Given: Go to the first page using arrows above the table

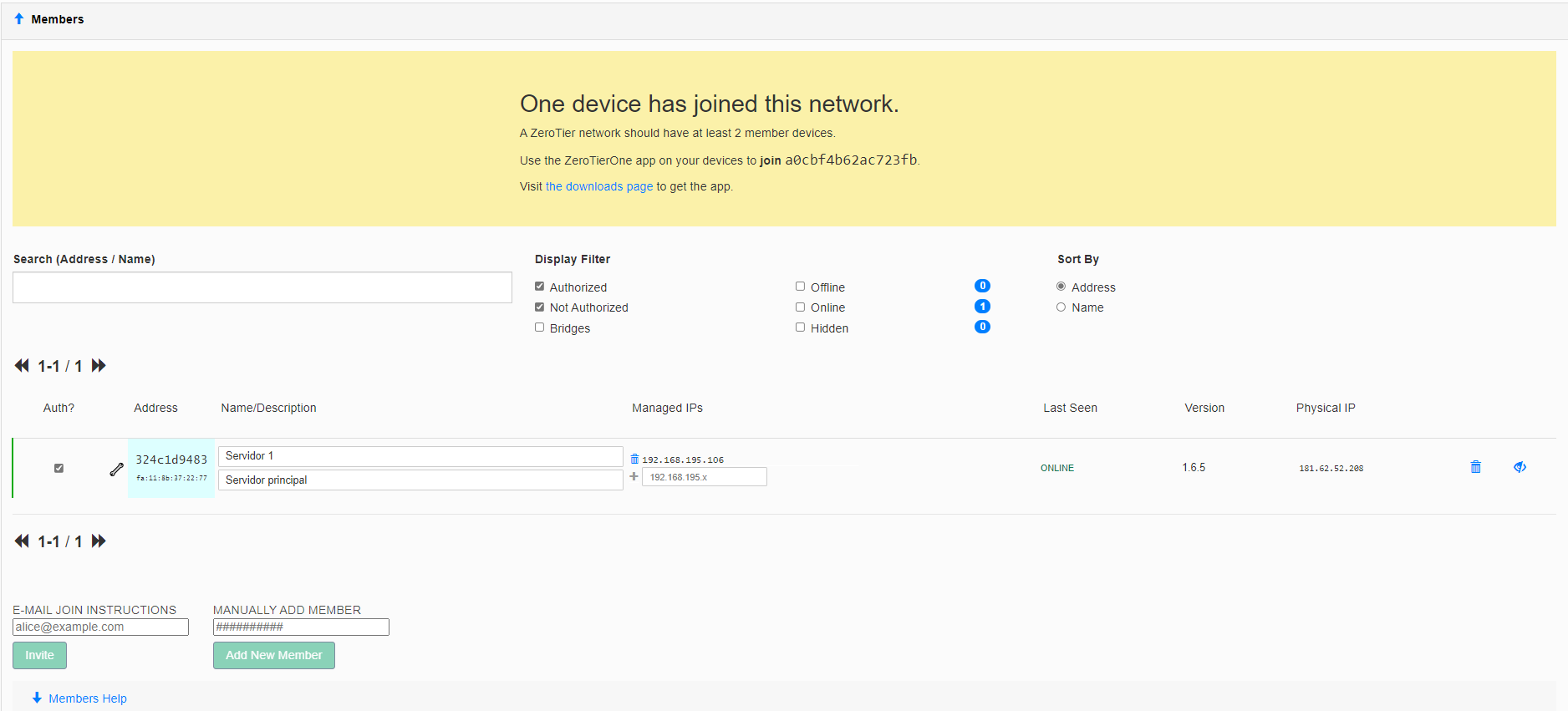Looking at the screenshot, I should 22,366.
